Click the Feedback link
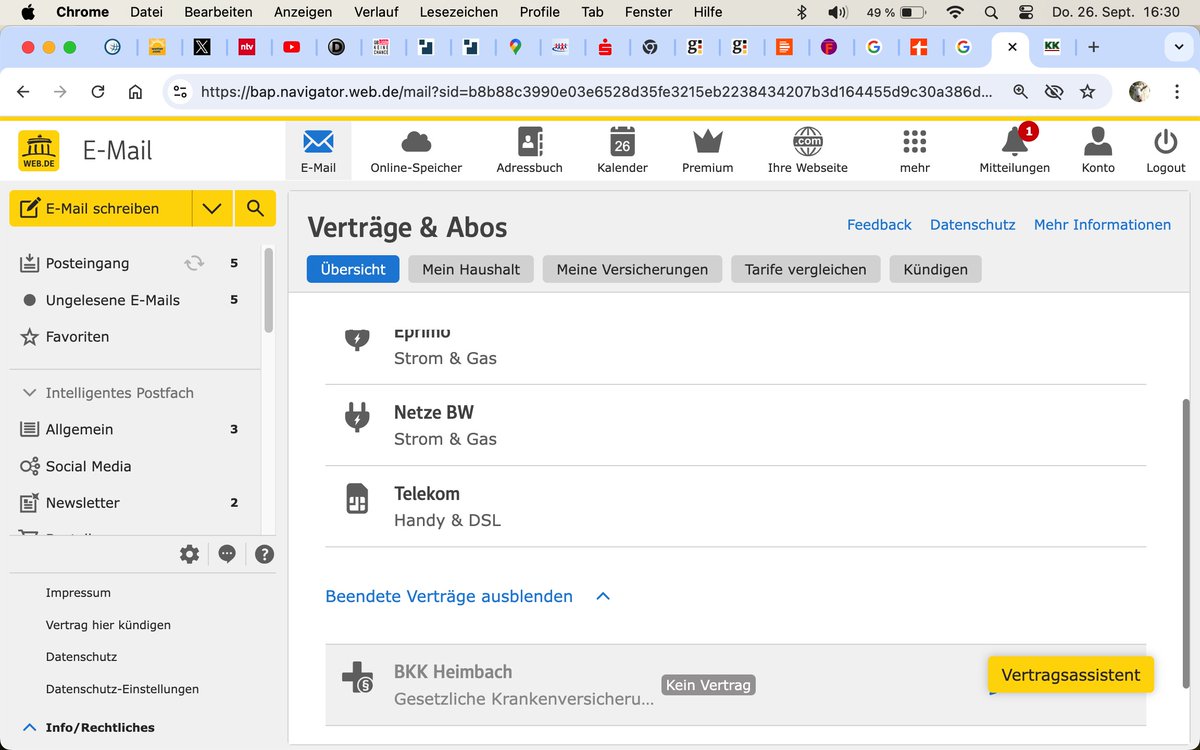This screenshot has width=1200, height=750. (879, 225)
